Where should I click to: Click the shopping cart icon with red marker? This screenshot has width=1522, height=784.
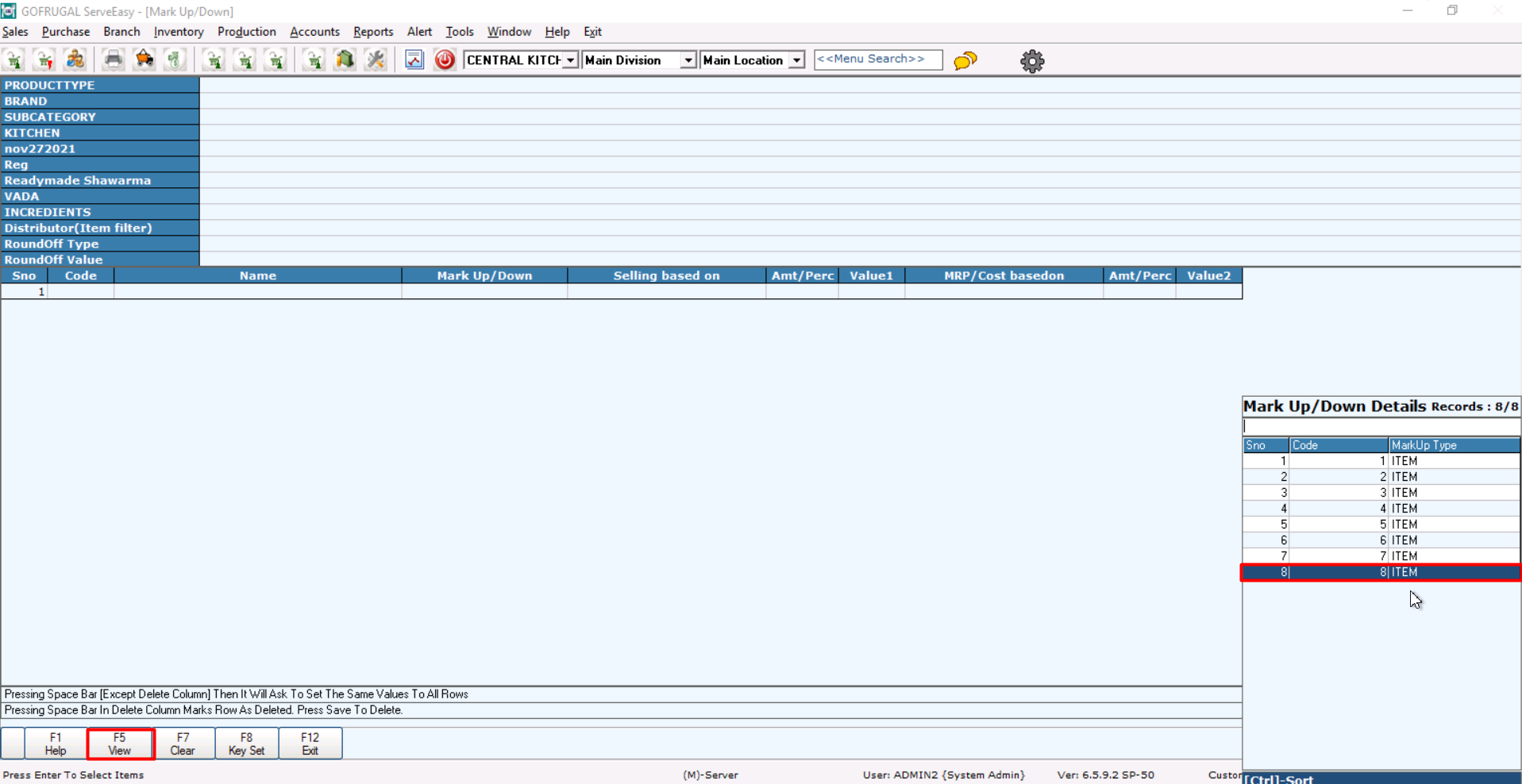(44, 60)
